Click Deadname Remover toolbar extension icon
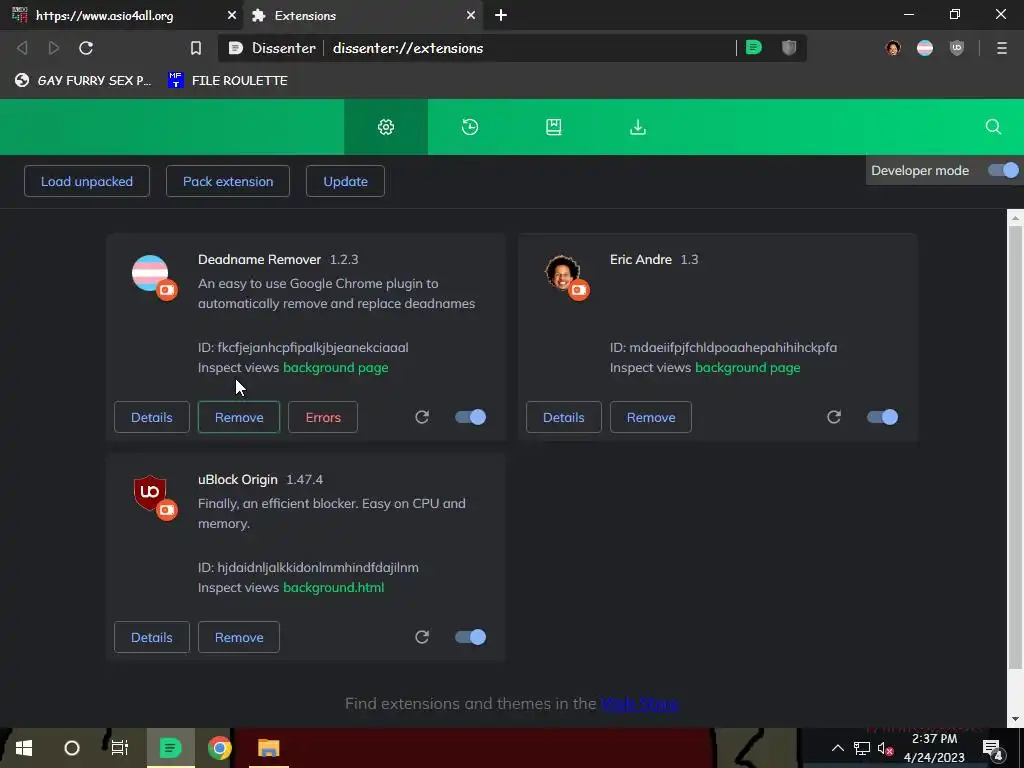Screen dimensions: 1024x768 (925, 48)
